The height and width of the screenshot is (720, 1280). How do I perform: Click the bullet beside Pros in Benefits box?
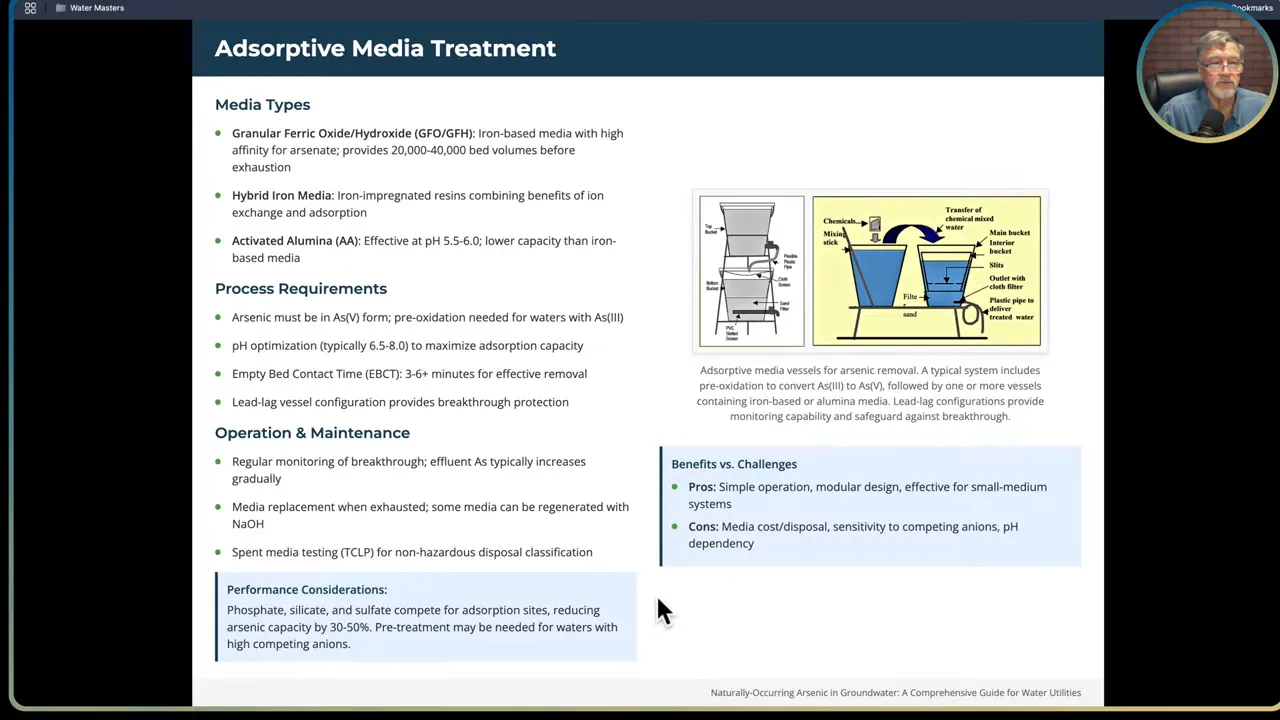675,487
